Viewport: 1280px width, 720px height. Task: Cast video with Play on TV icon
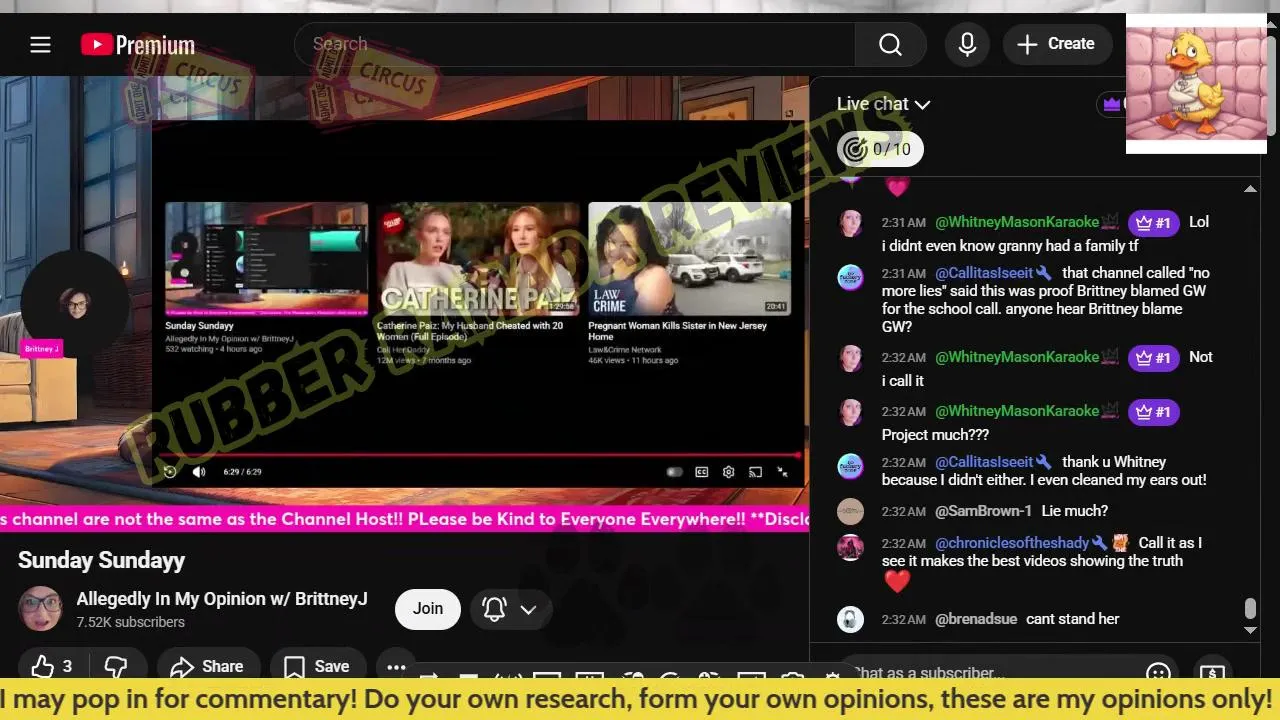pyautogui.click(x=756, y=472)
